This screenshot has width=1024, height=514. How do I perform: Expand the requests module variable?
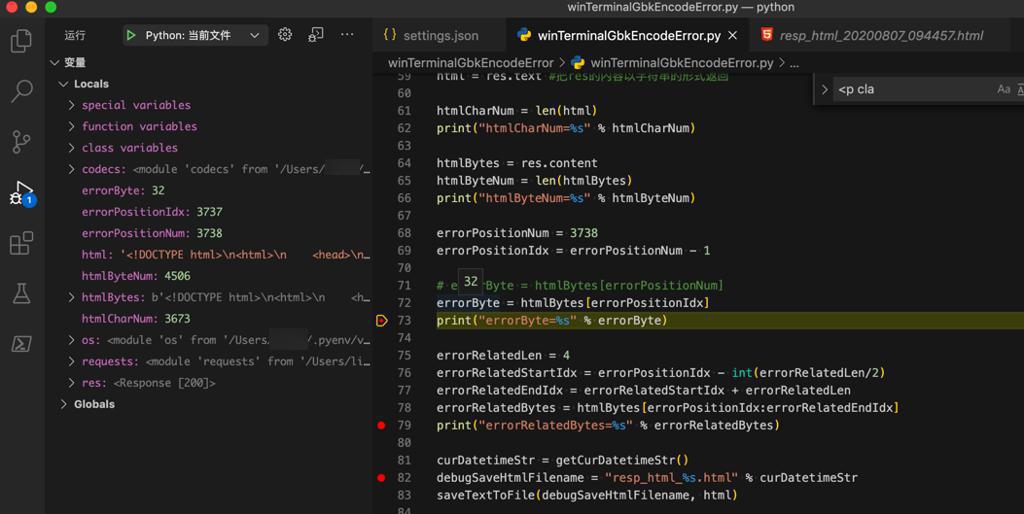[x=71, y=361]
